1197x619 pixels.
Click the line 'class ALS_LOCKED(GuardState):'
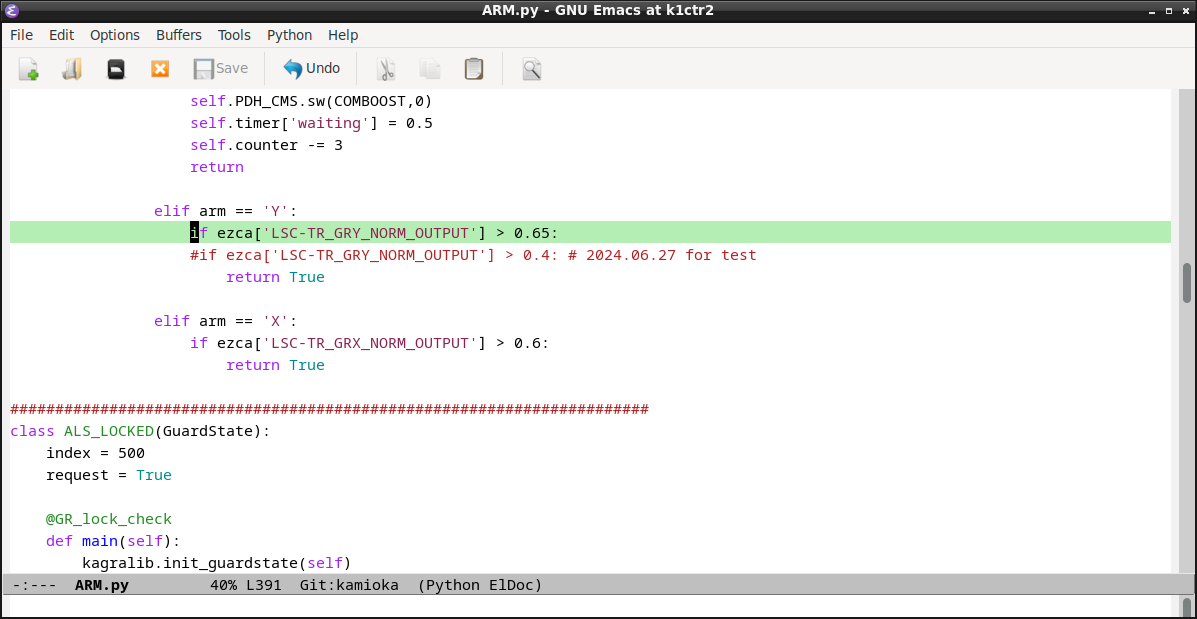coord(140,431)
